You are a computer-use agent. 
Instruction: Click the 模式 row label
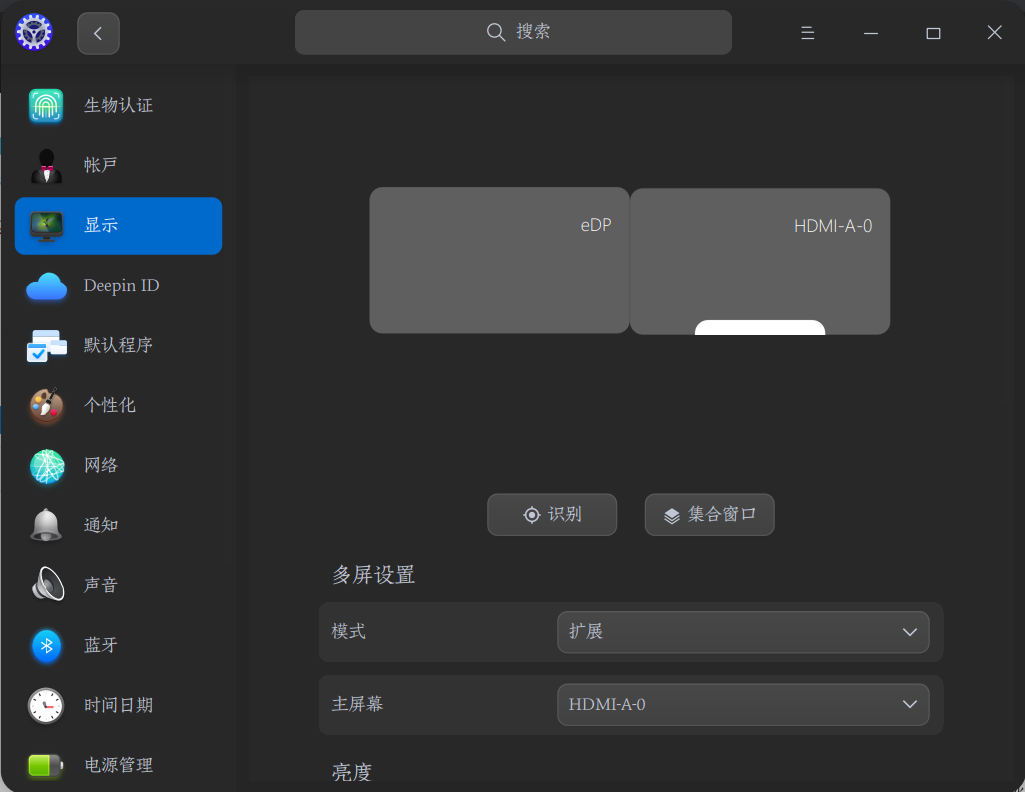coord(348,631)
